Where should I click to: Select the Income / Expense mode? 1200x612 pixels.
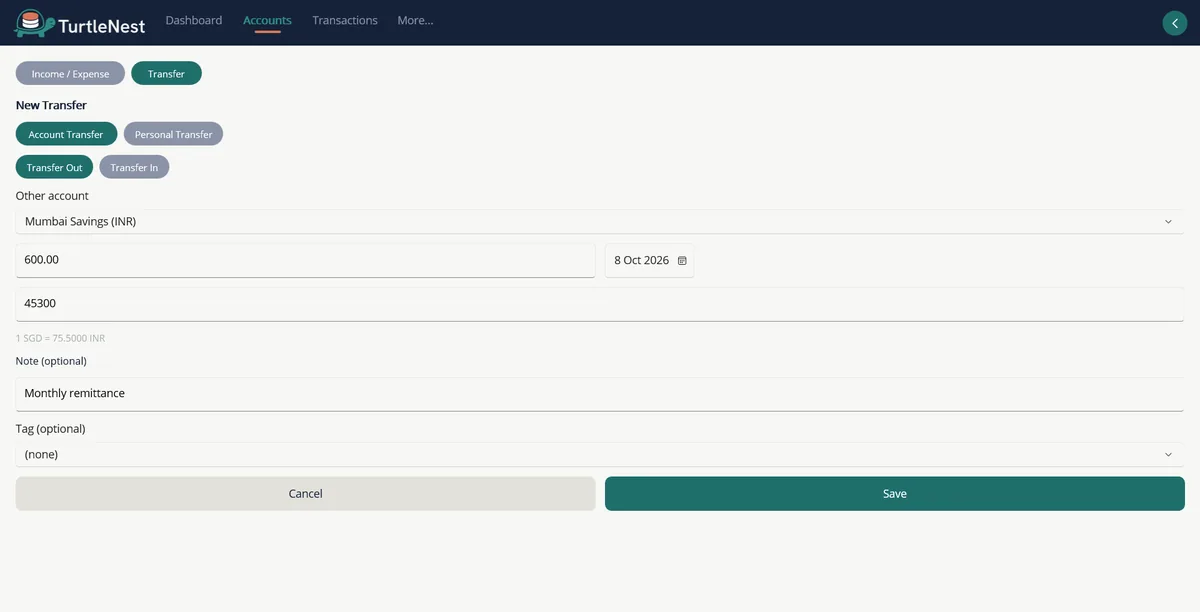[70, 74]
